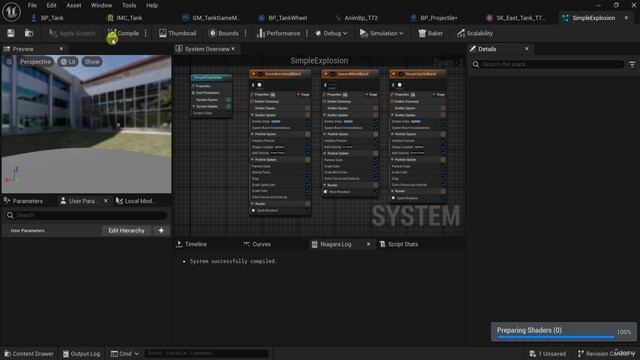Collapse Render section in Omnidirectional Burst emitter
The width and height of the screenshot is (640, 360).
coord(253,204)
